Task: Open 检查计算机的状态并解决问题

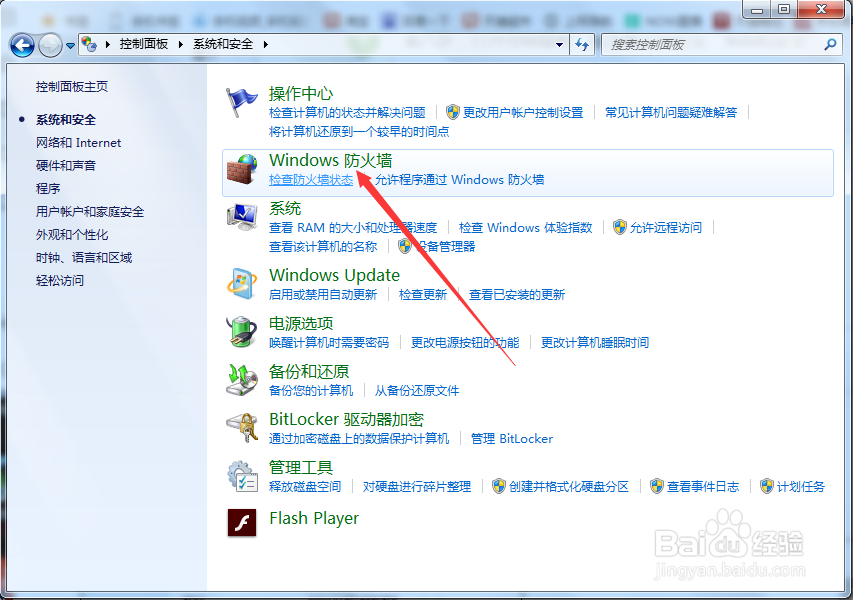Action: point(347,113)
